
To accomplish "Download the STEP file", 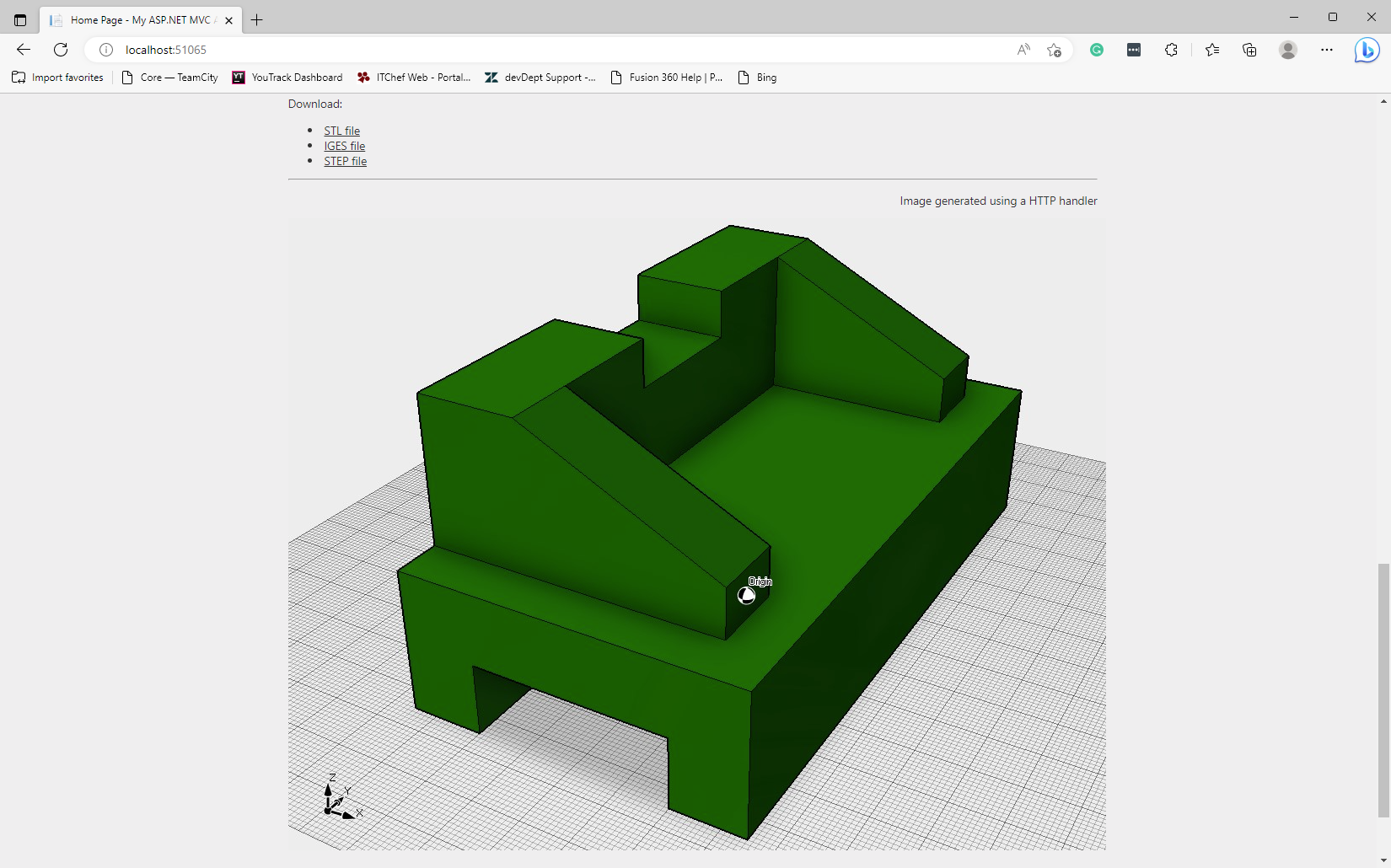I will [346, 161].
